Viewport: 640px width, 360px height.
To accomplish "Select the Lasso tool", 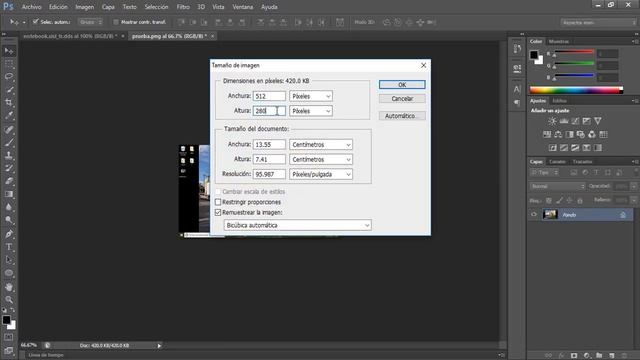I will 9,77.
